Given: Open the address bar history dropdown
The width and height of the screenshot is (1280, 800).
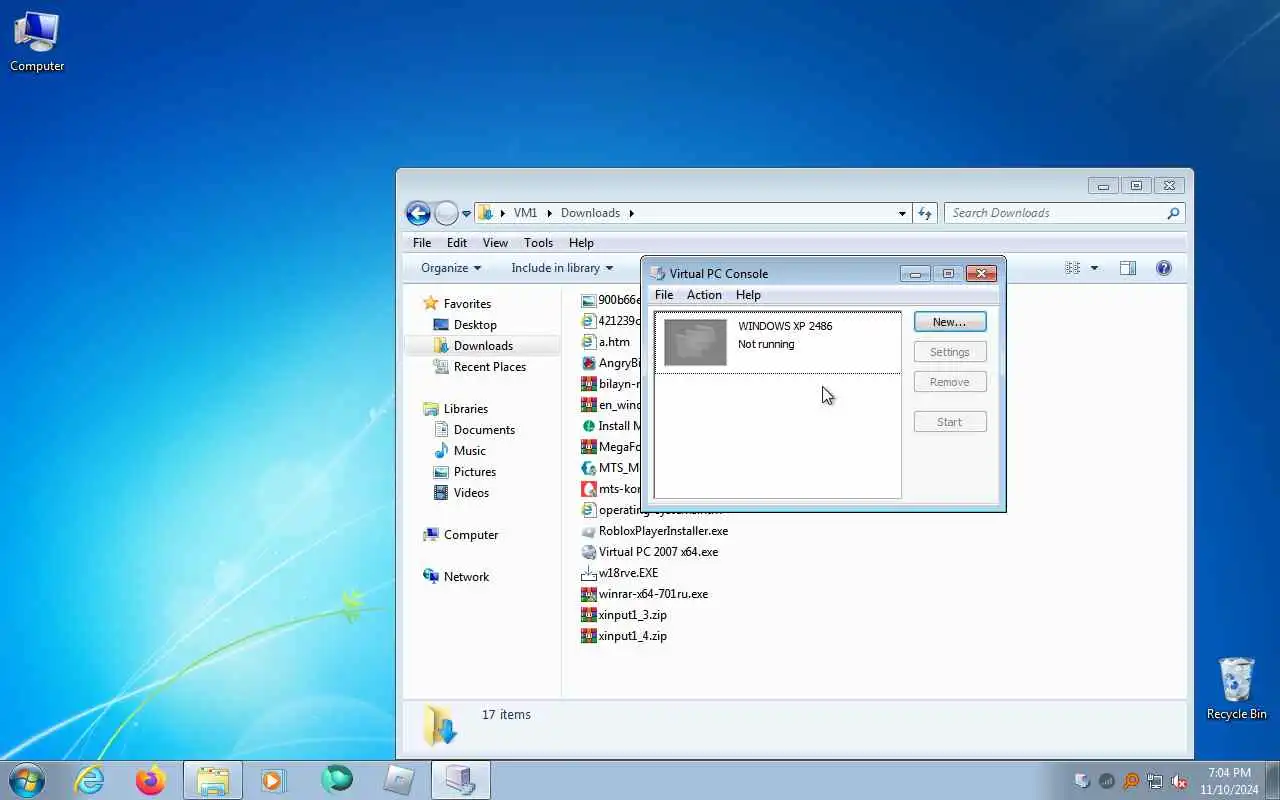Looking at the screenshot, I should [902, 213].
